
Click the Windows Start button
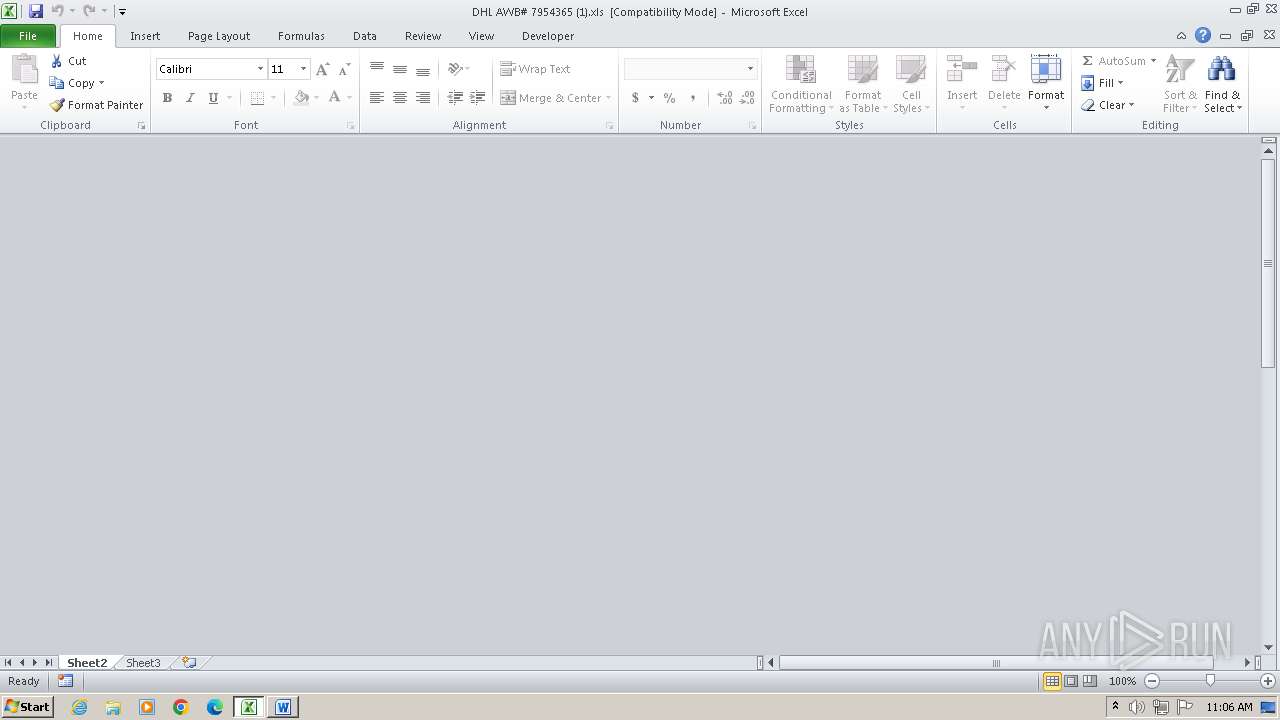[x=28, y=707]
